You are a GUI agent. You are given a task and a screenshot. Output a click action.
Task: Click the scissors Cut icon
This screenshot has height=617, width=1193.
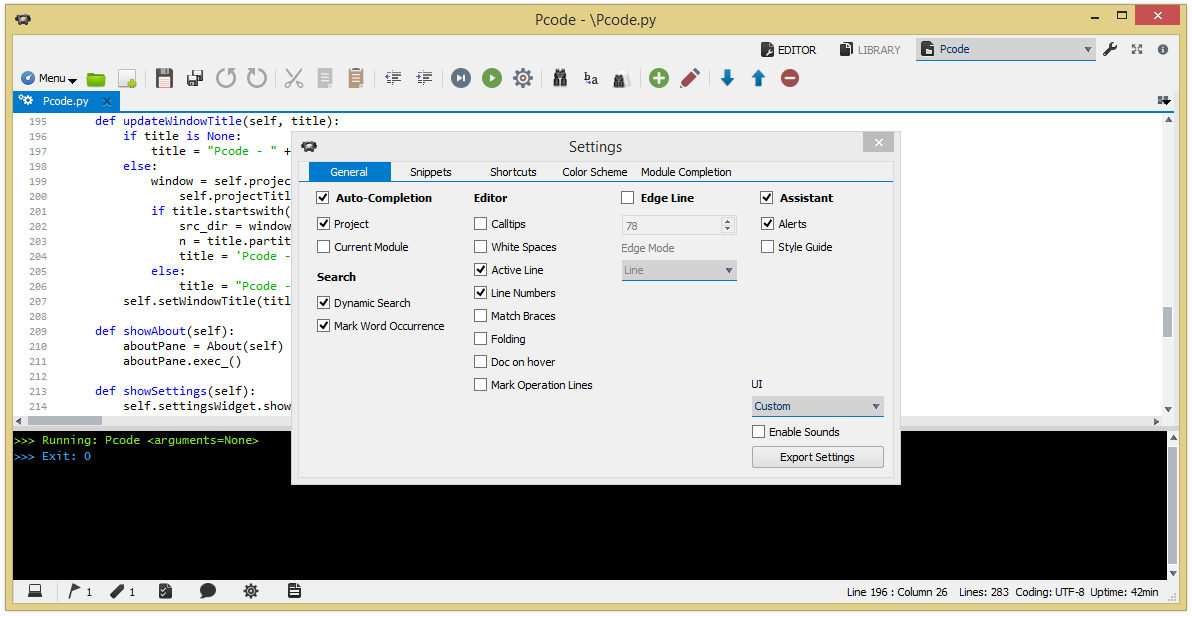(x=294, y=78)
